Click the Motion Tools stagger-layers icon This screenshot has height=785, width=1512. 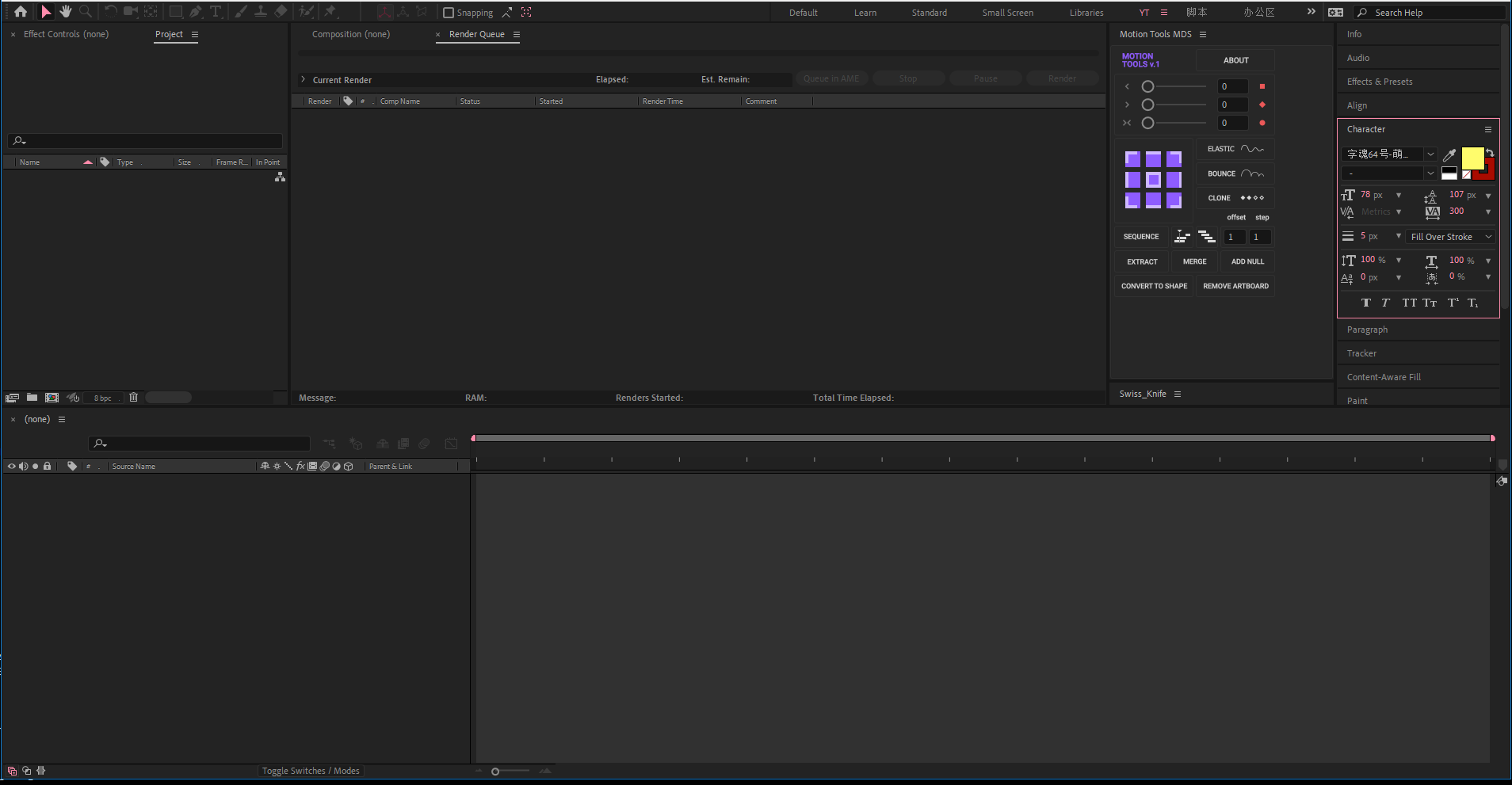coord(1207,237)
